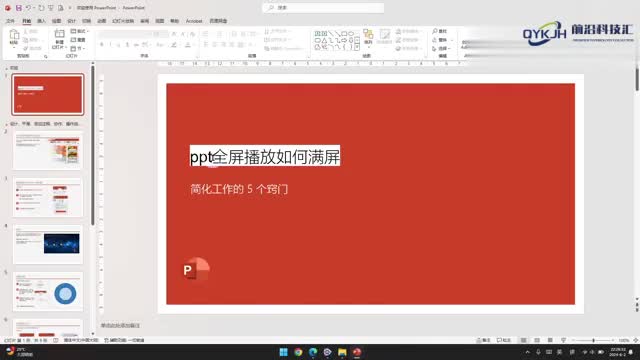Open File Explorer from taskbar
This screenshot has width=640, height=360.
click(x=342, y=352)
